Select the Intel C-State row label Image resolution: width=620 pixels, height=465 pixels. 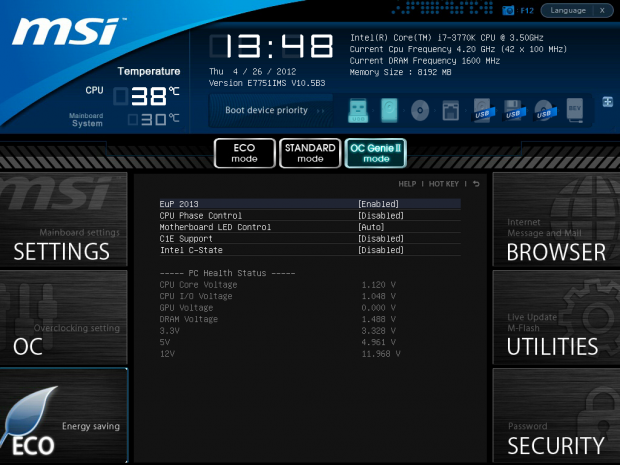point(191,250)
